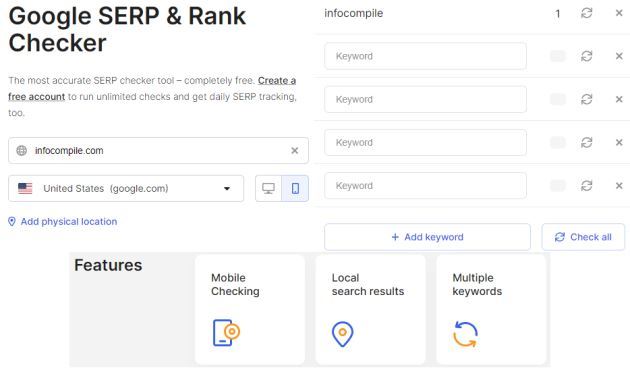Open United States (google.com) country dropdown
The height and width of the screenshot is (374, 630).
[126, 188]
